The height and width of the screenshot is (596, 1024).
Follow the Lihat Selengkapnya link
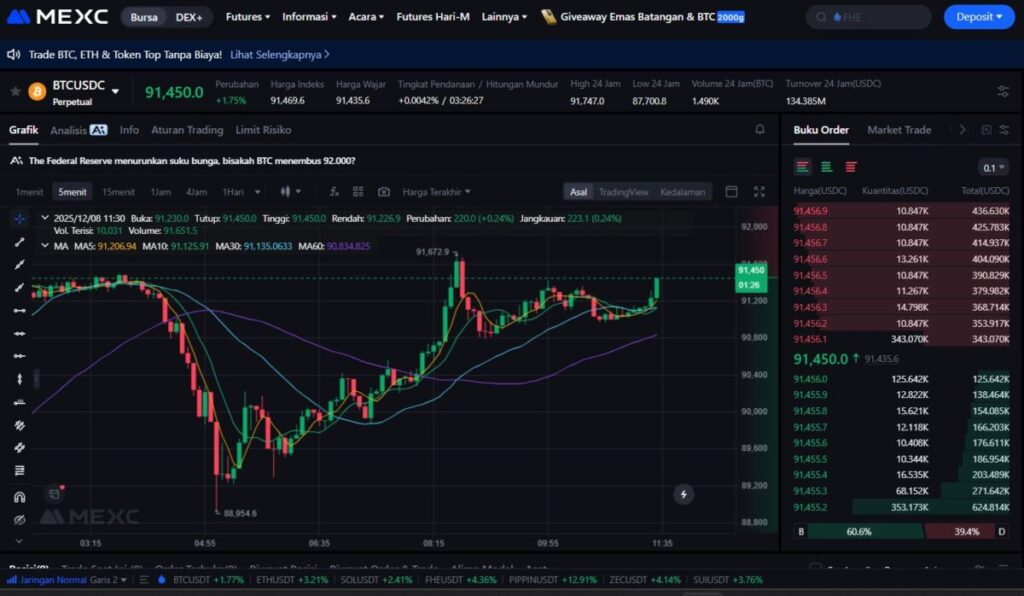(280, 54)
